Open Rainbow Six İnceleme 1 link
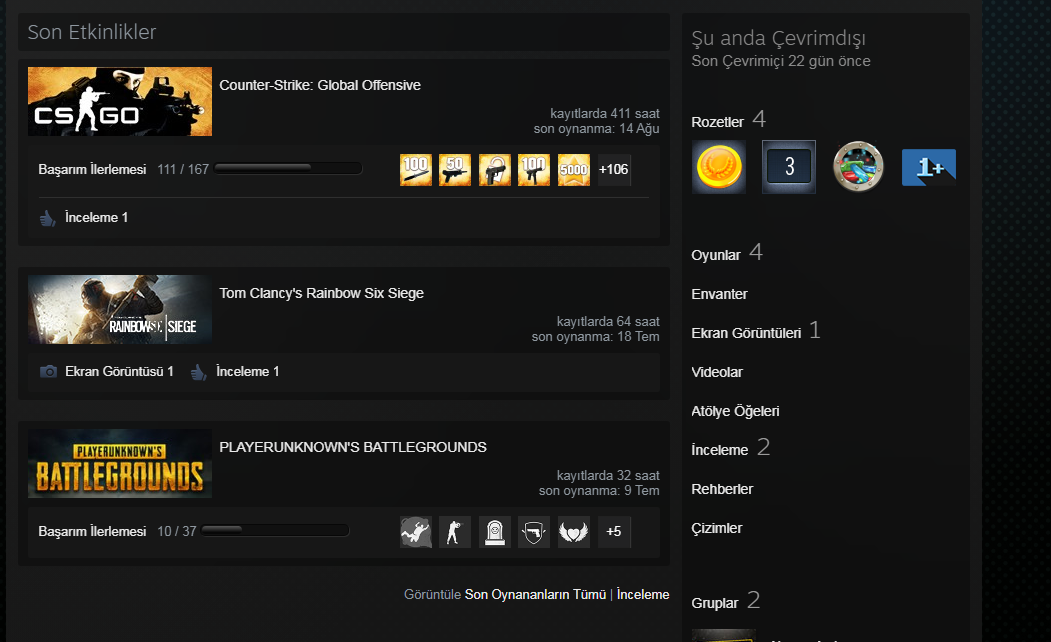1051x642 pixels. point(247,371)
